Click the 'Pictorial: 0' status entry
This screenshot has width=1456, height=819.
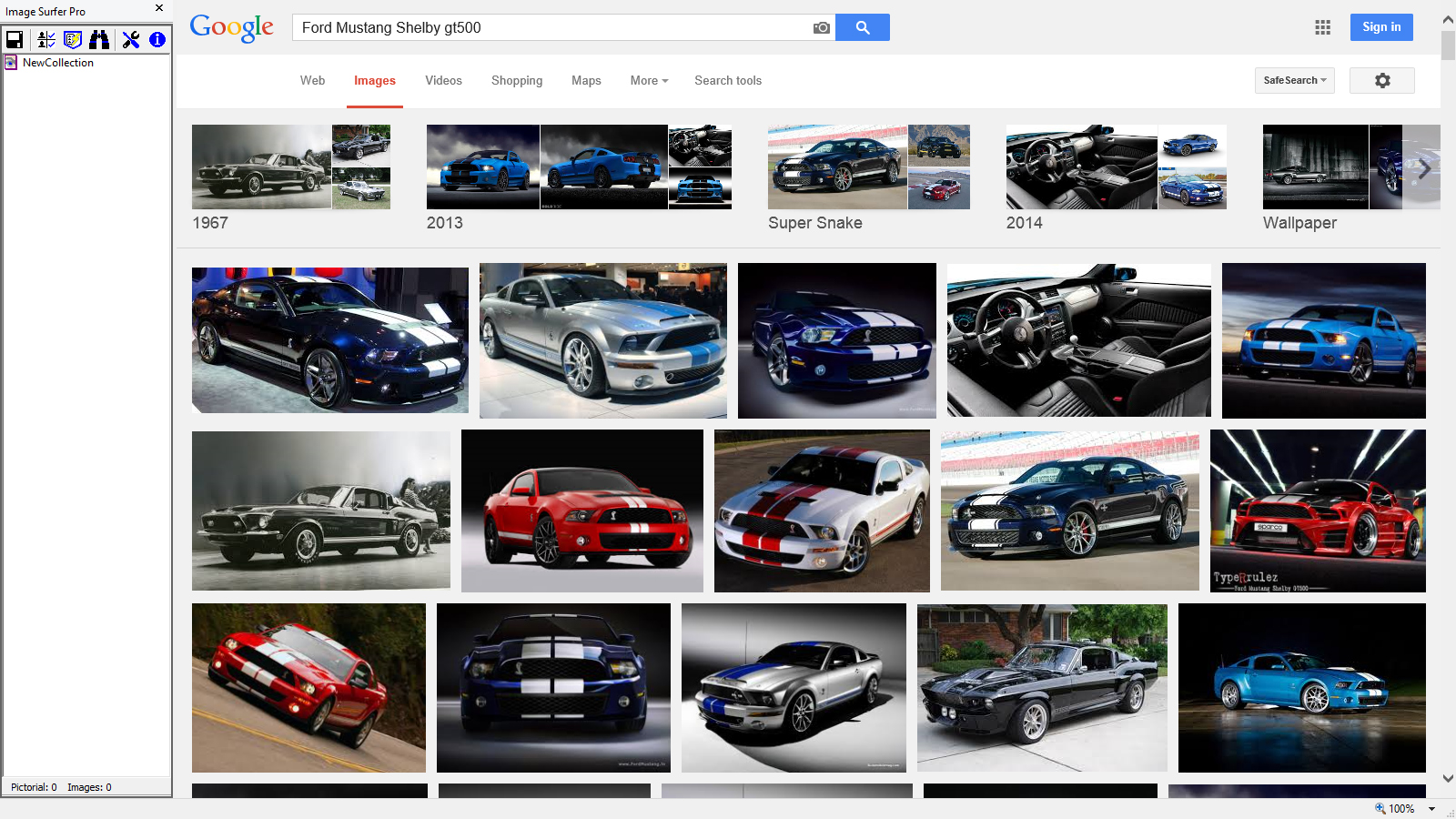pyautogui.click(x=34, y=787)
